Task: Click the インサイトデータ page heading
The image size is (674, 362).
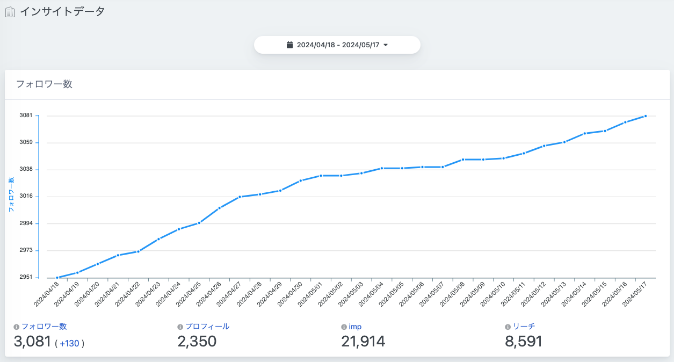Action: (x=63, y=12)
